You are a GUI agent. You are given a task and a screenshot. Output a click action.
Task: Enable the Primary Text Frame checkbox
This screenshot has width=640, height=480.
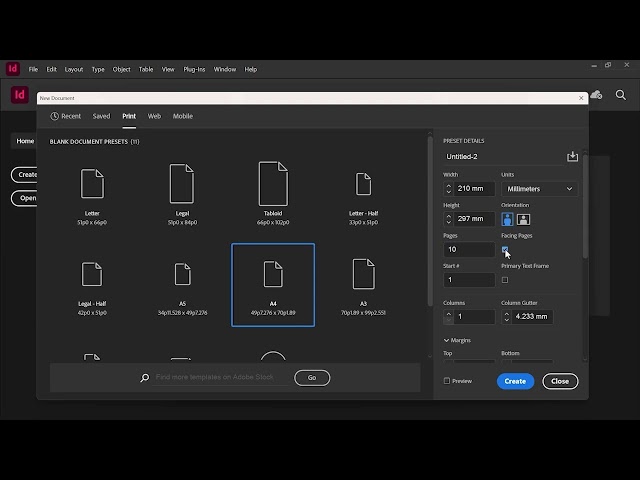pos(505,280)
